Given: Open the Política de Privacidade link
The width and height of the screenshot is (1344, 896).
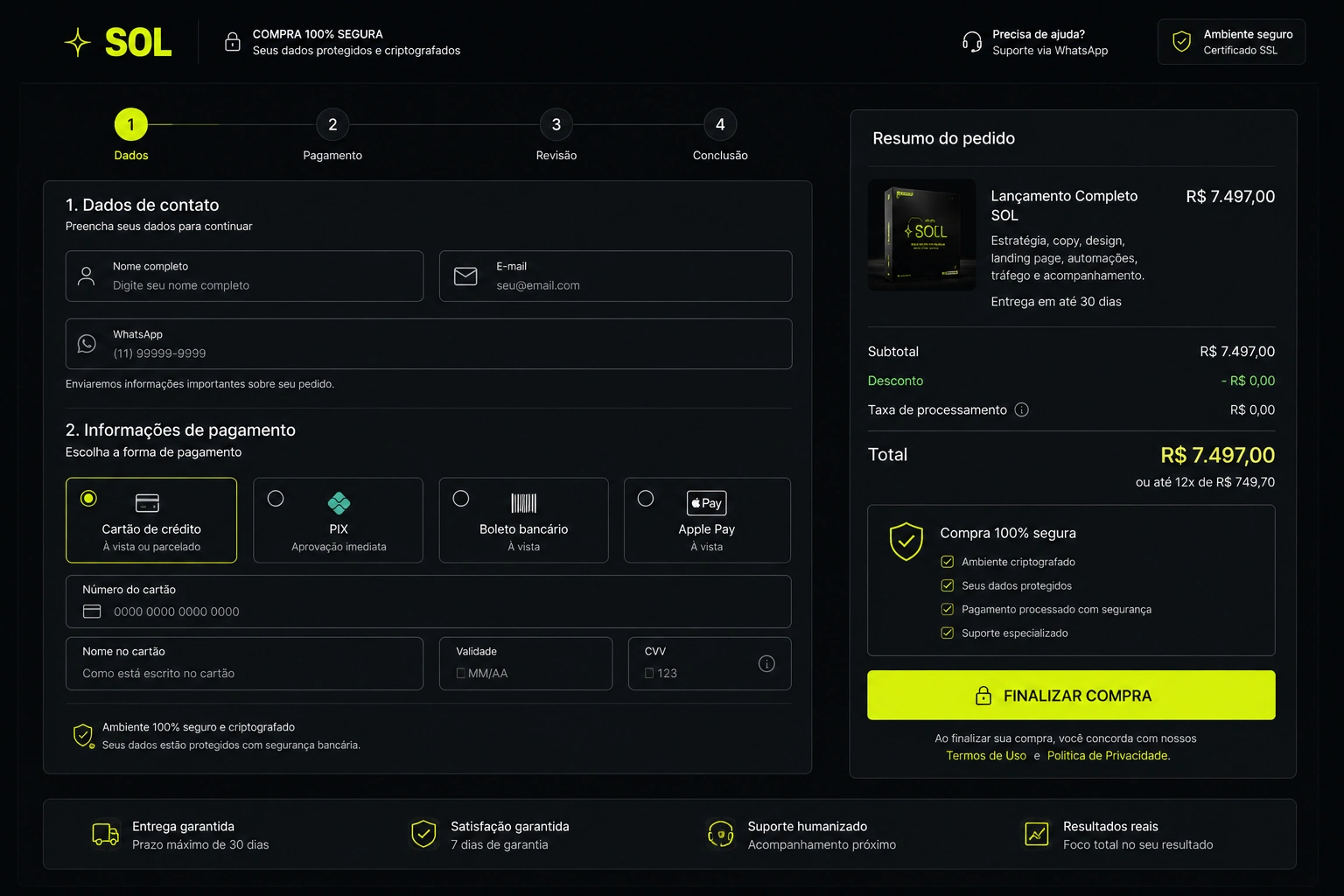Looking at the screenshot, I should [x=1109, y=756].
